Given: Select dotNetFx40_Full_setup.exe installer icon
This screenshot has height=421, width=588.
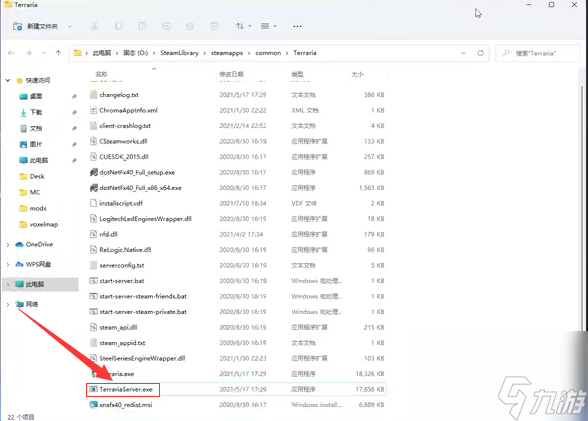Looking at the screenshot, I should (x=94, y=172).
